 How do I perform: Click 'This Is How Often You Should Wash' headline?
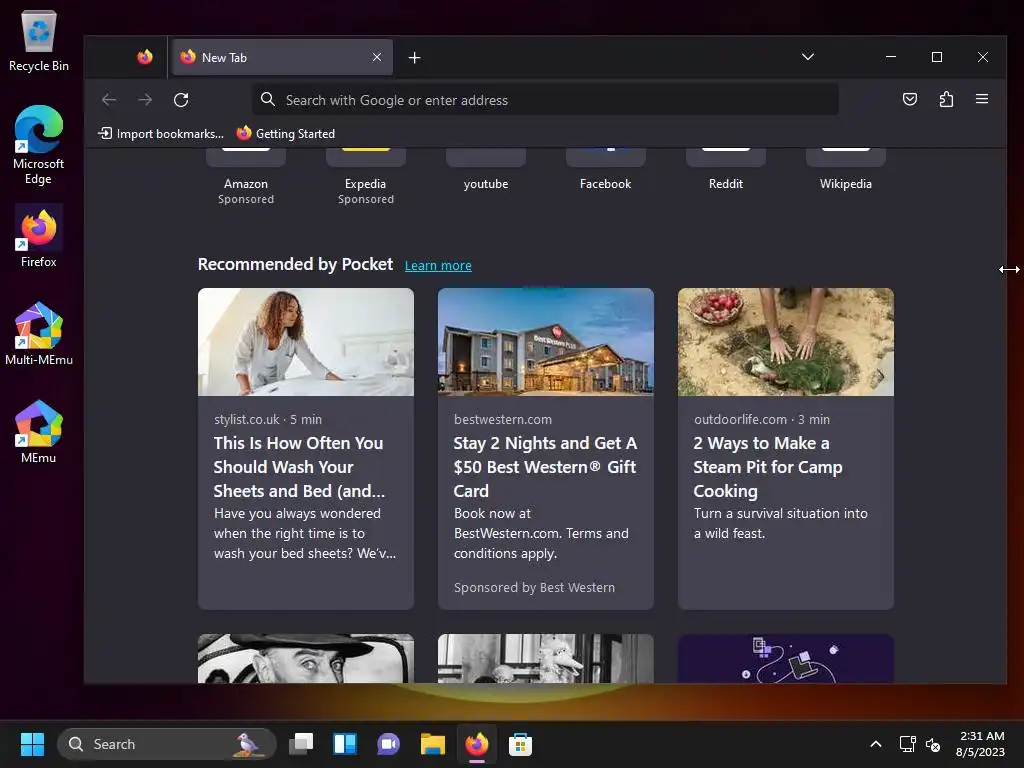[x=299, y=466]
